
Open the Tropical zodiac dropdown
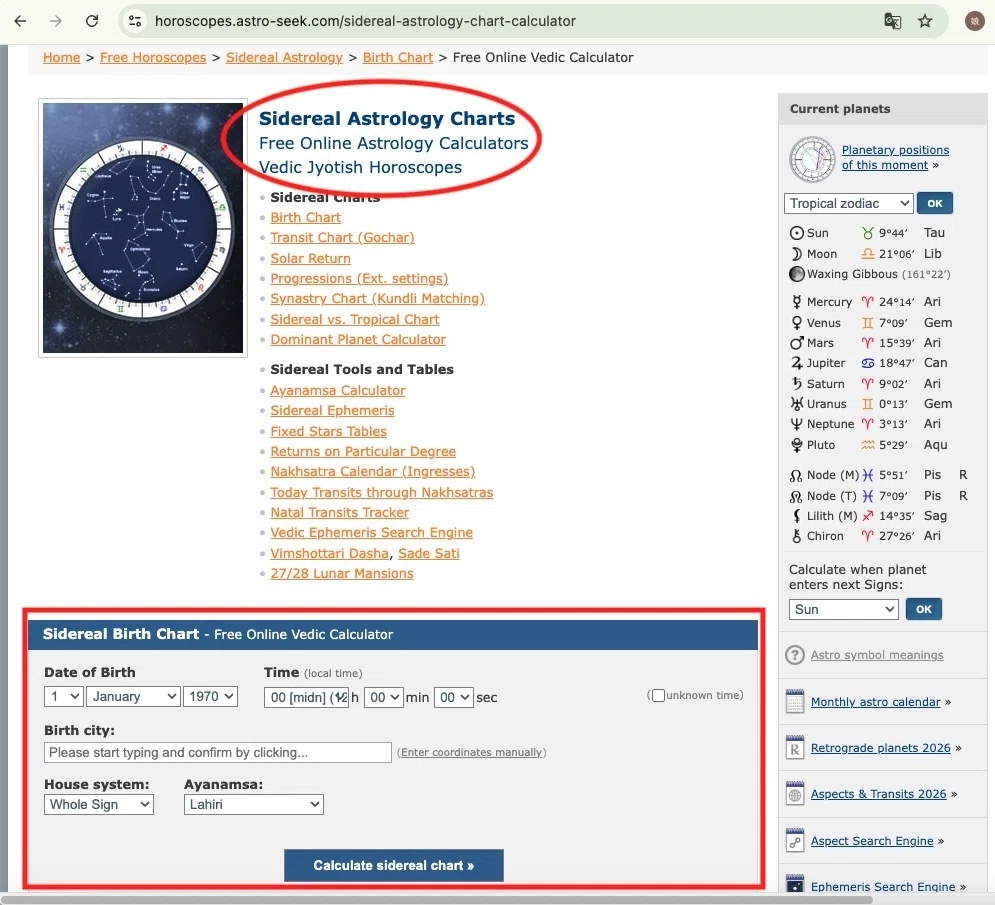point(848,204)
